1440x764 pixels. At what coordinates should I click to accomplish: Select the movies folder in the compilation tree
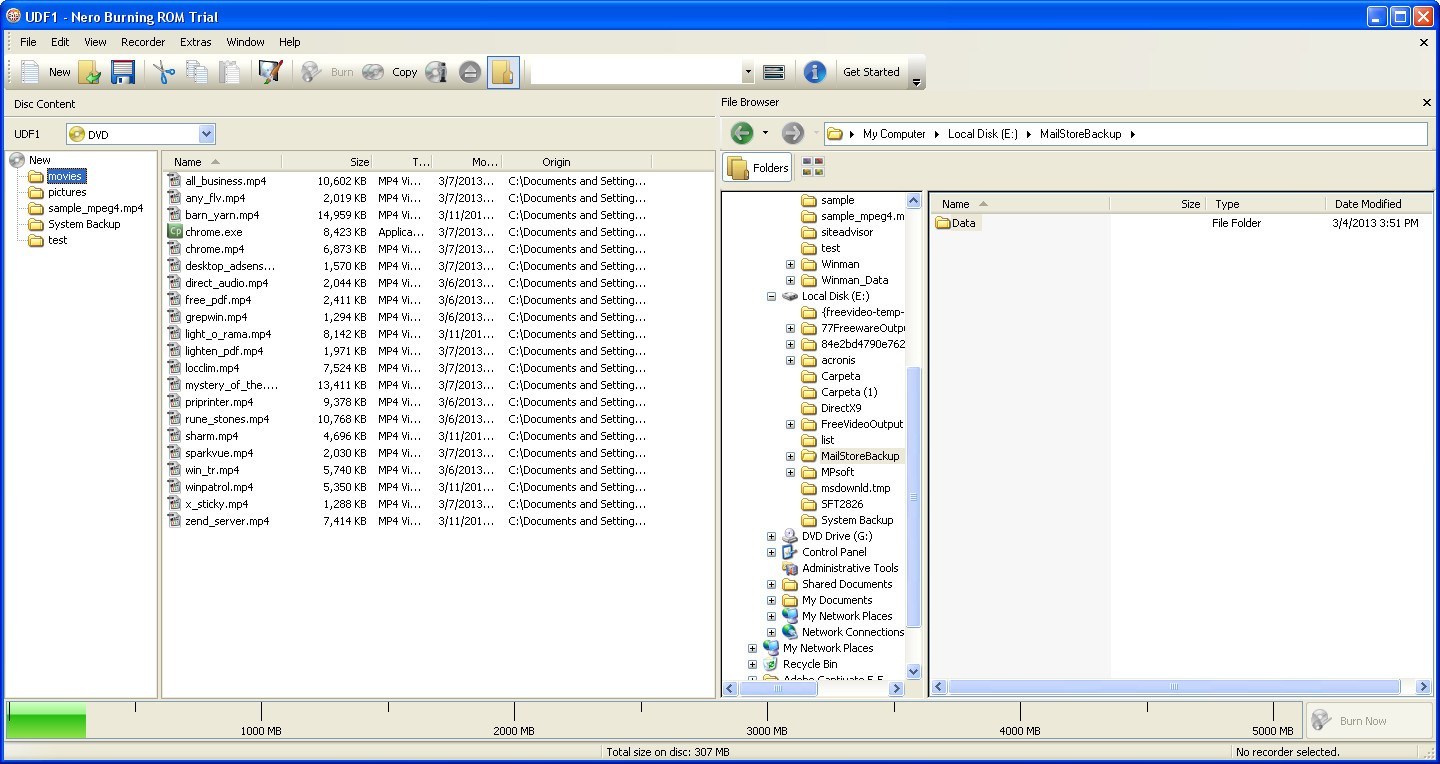(65, 175)
